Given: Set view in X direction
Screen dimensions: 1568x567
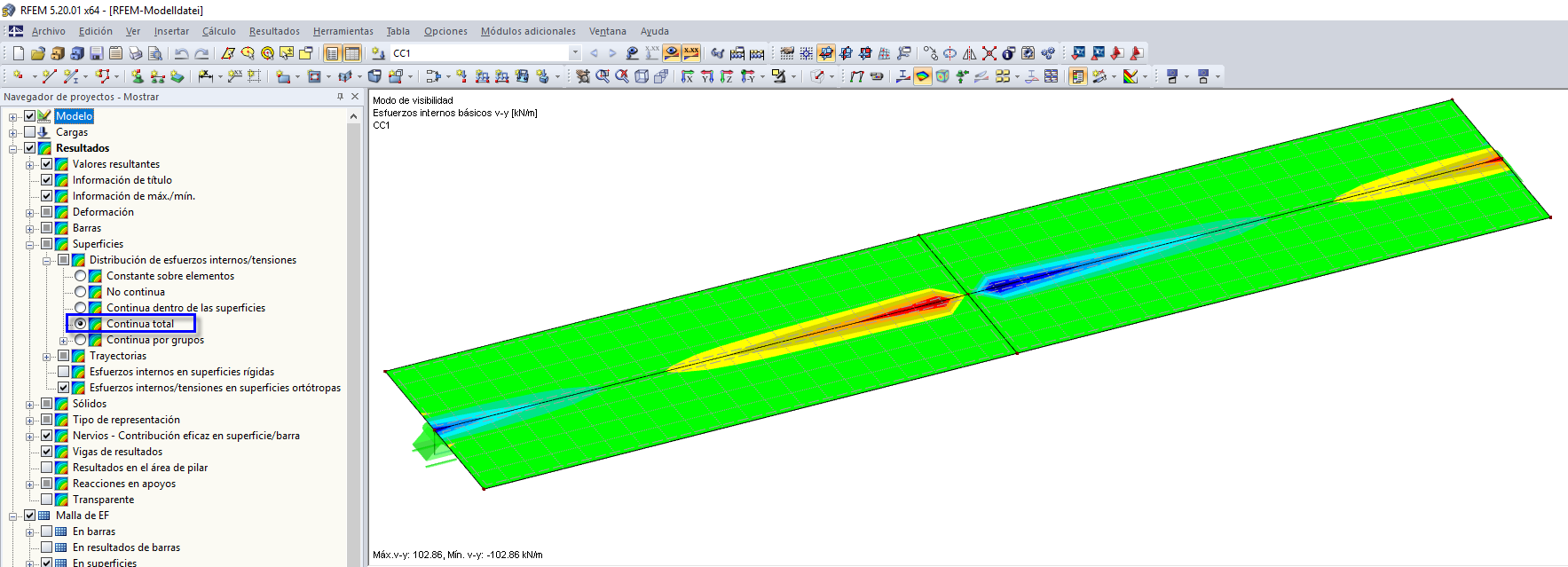Looking at the screenshot, I should 688,76.
